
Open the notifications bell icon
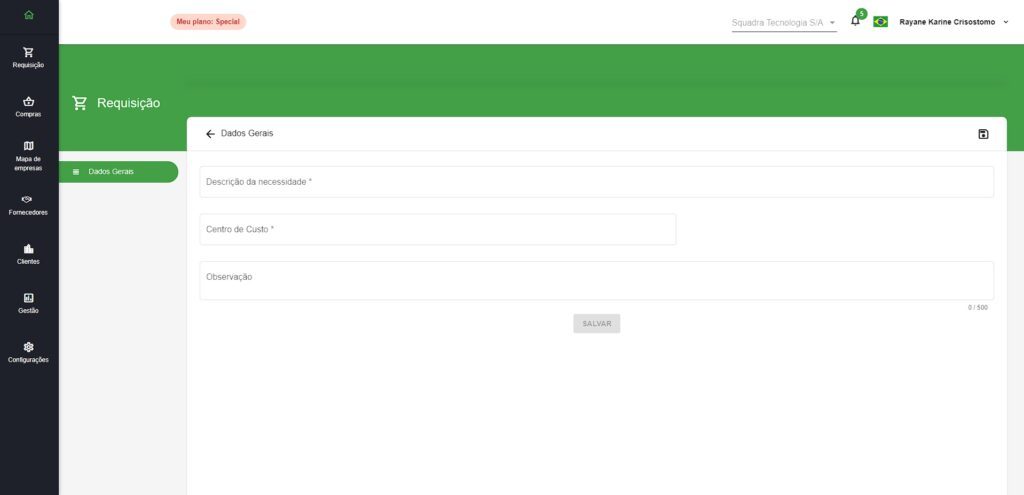[856, 22]
